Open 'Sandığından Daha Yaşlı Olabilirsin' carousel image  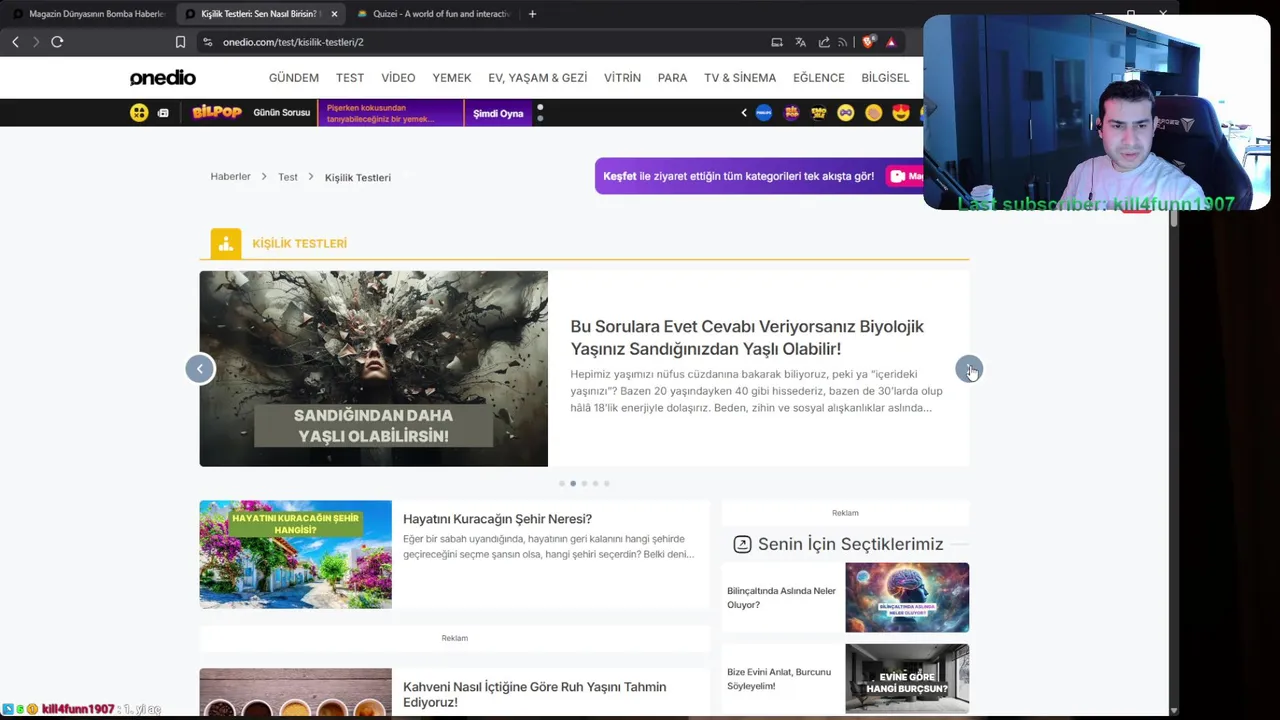tap(373, 368)
